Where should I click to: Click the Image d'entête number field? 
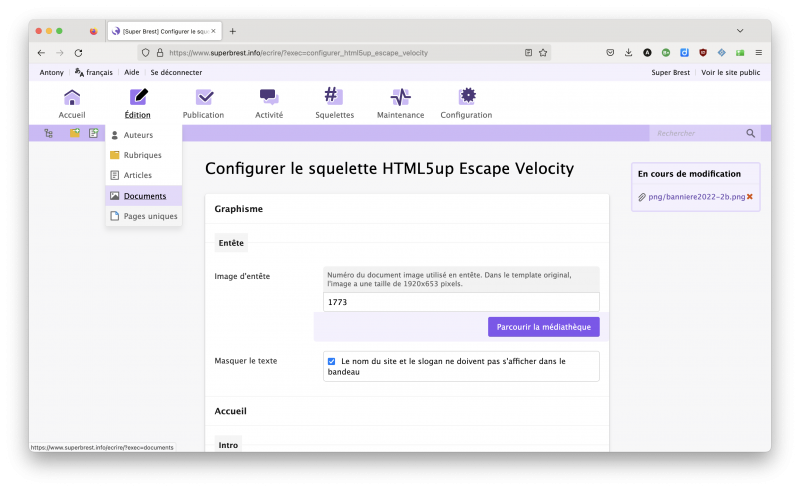pyautogui.click(x=461, y=302)
